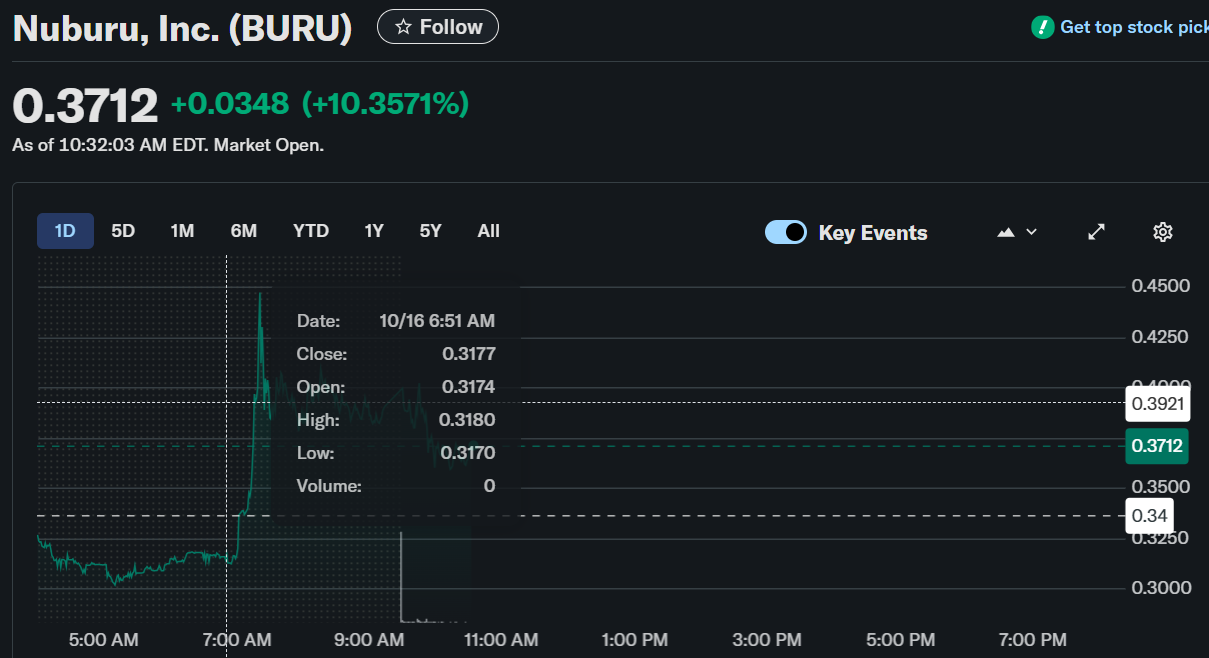Click the green exclamation badge icon
The width and height of the screenshot is (1209, 658).
tap(1042, 27)
